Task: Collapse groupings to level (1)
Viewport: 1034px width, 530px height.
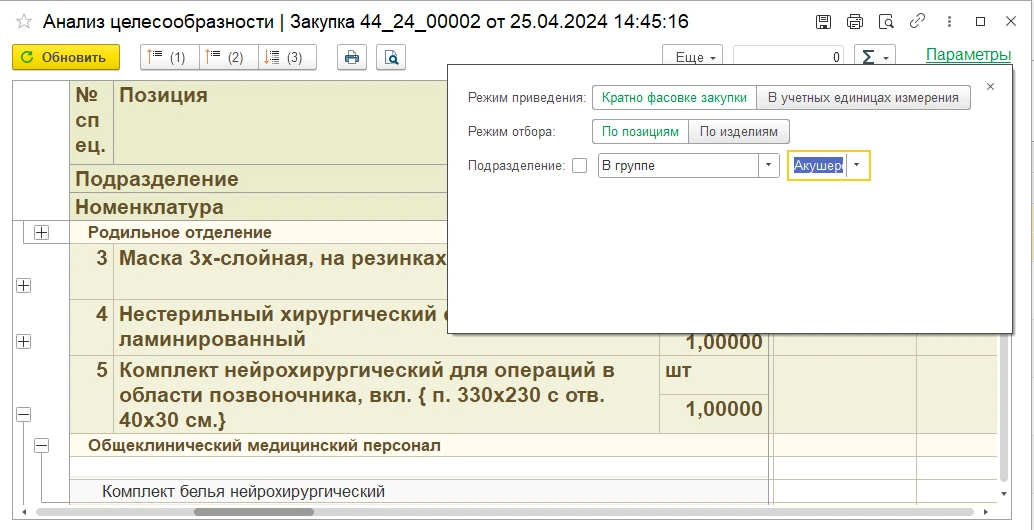Action: [169, 57]
